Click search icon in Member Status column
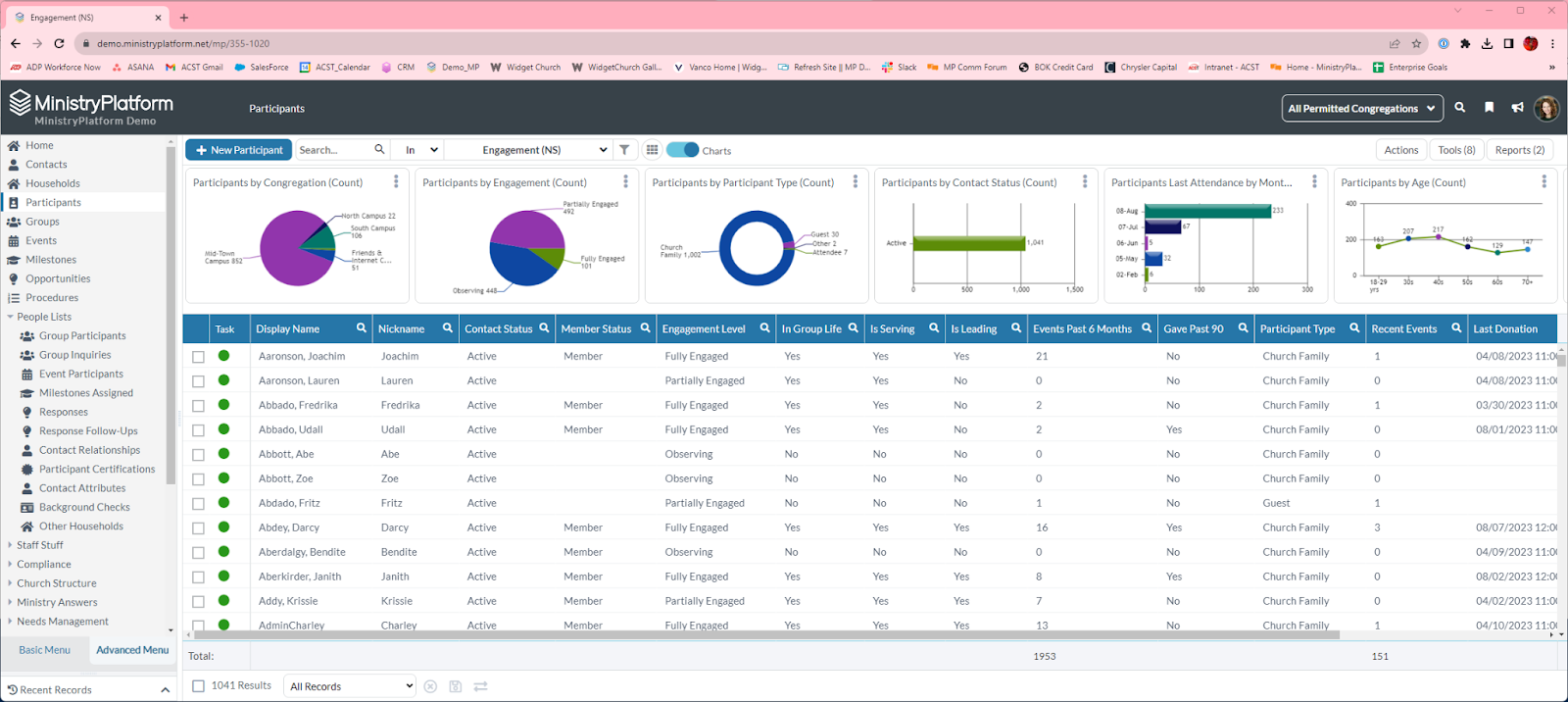The height and width of the screenshot is (702, 1568). tap(646, 328)
